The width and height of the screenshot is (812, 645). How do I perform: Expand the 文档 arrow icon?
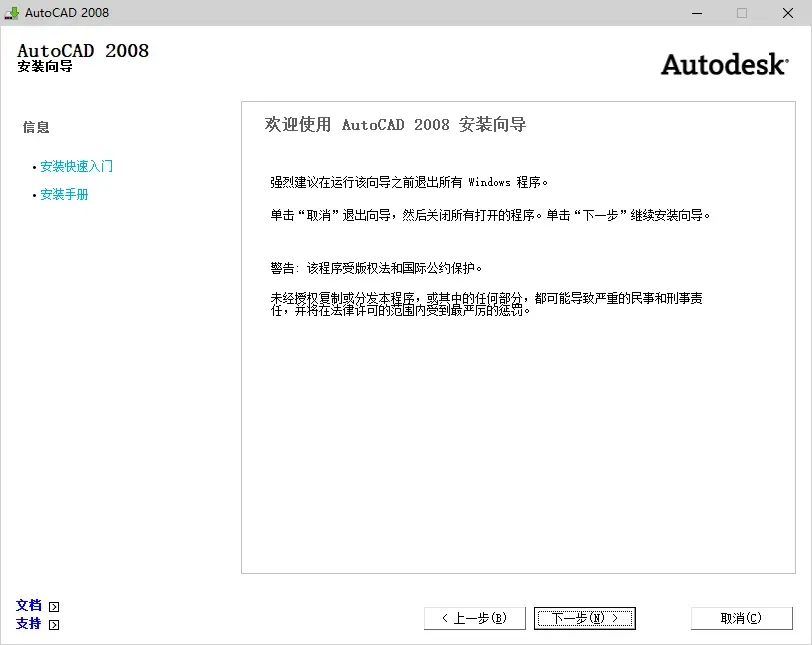[54, 607]
